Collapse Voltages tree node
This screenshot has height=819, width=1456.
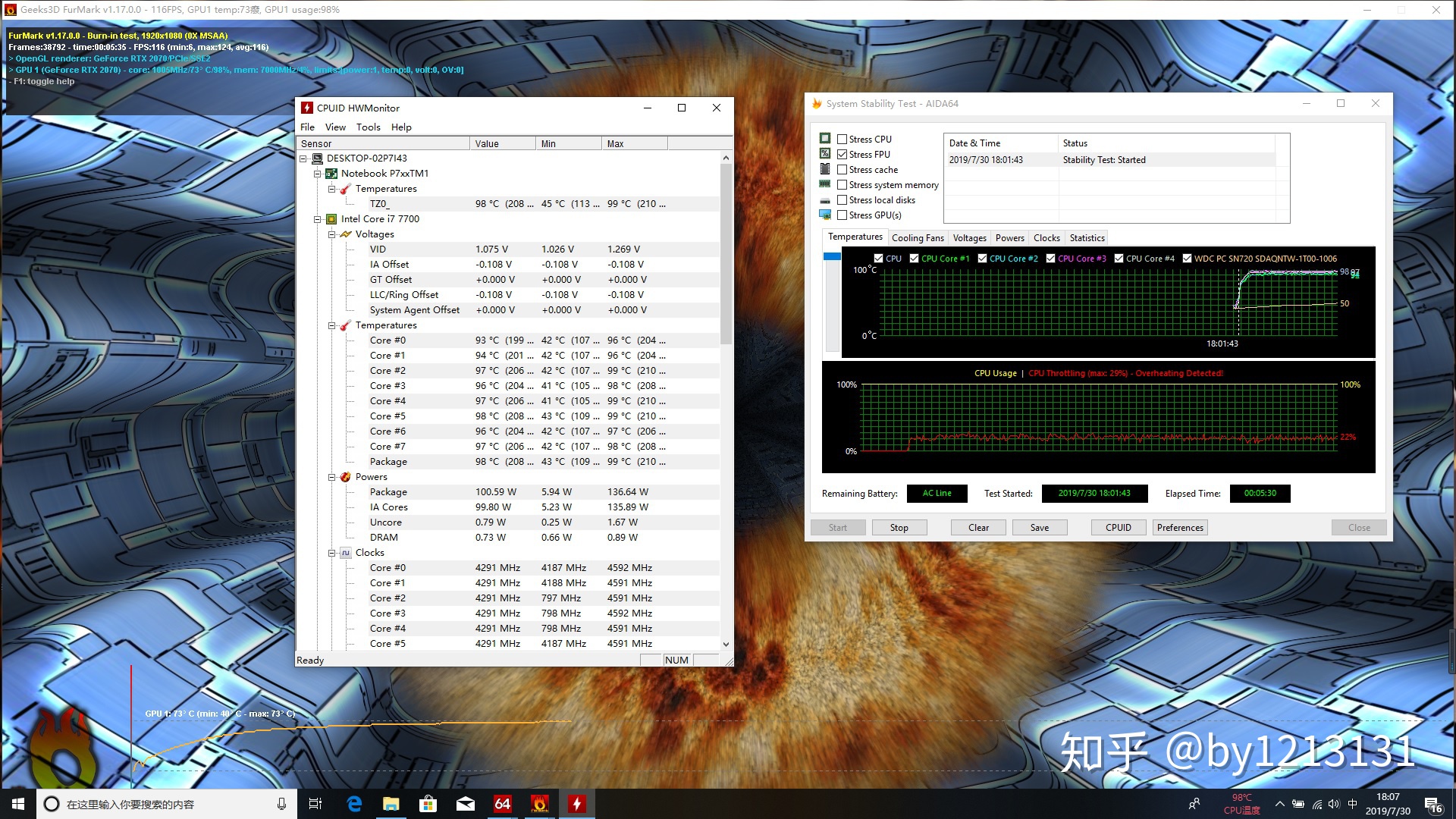click(x=331, y=234)
